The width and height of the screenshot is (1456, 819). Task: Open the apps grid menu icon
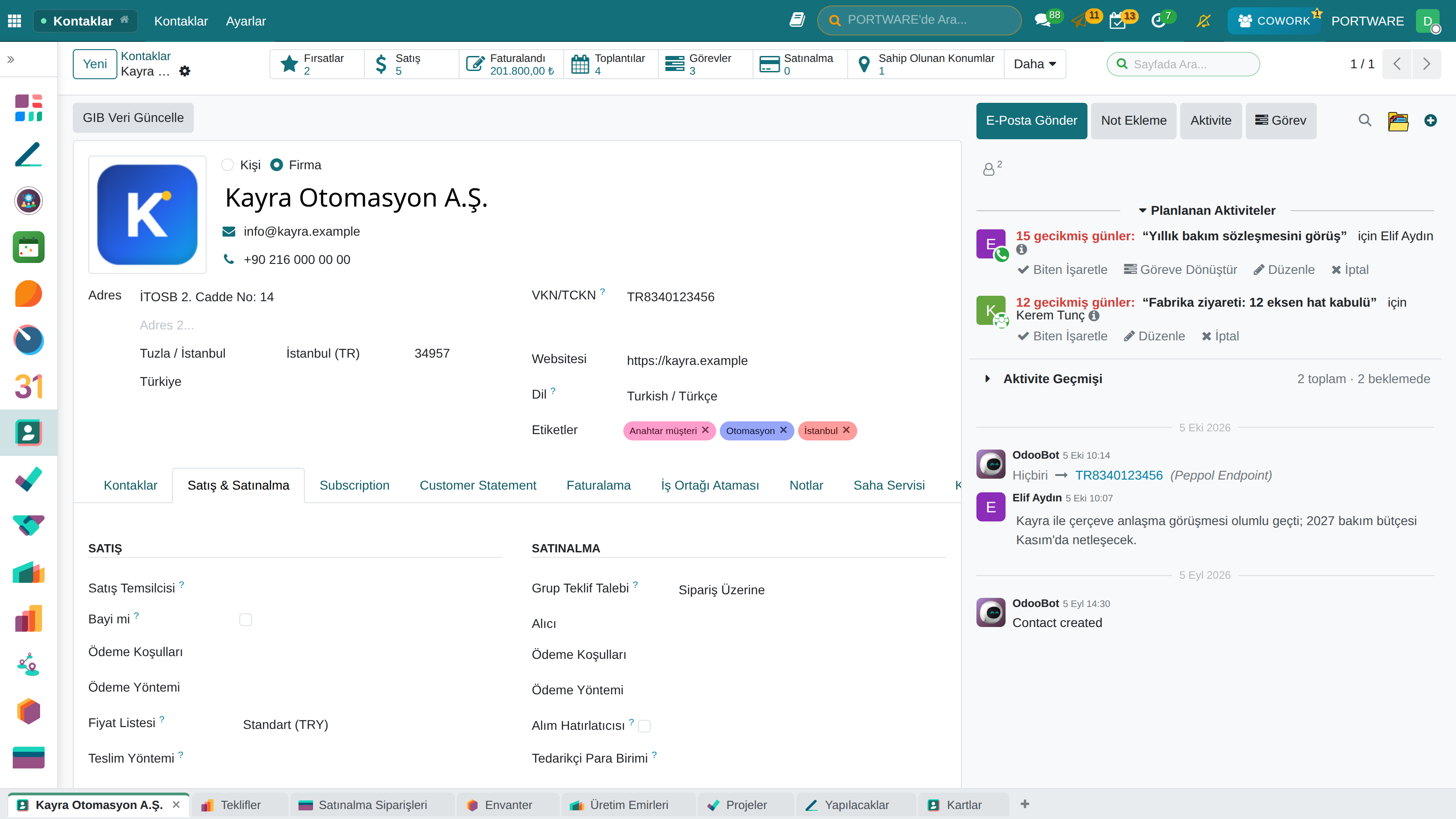(15, 21)
